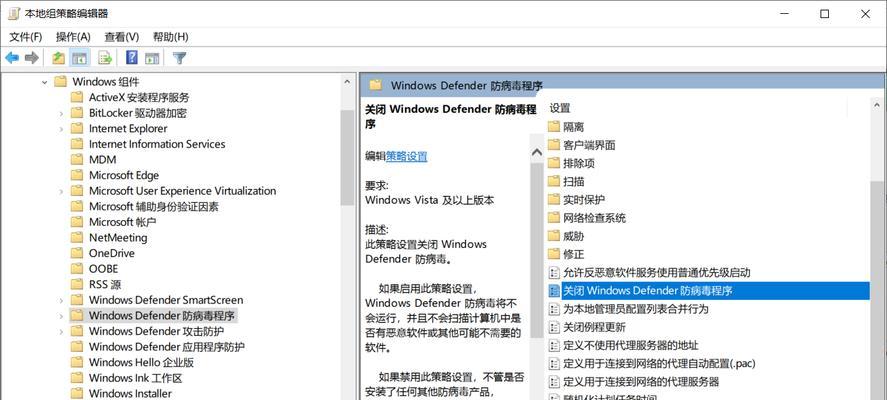
Task: Click the Up one level folder icon
Action: point(58,58)
